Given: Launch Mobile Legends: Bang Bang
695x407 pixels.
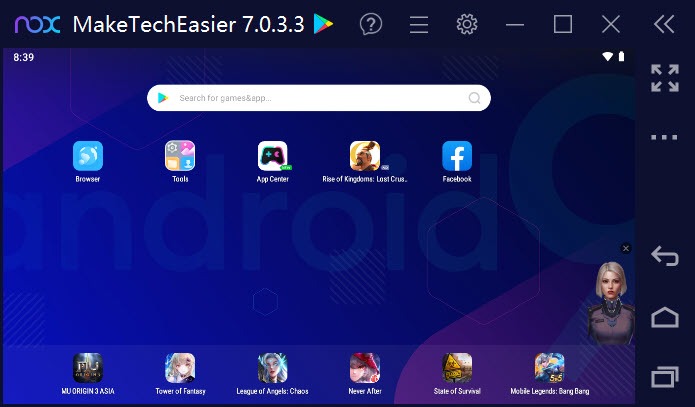Looking at the screenshot, I should [x=550, y=368].
